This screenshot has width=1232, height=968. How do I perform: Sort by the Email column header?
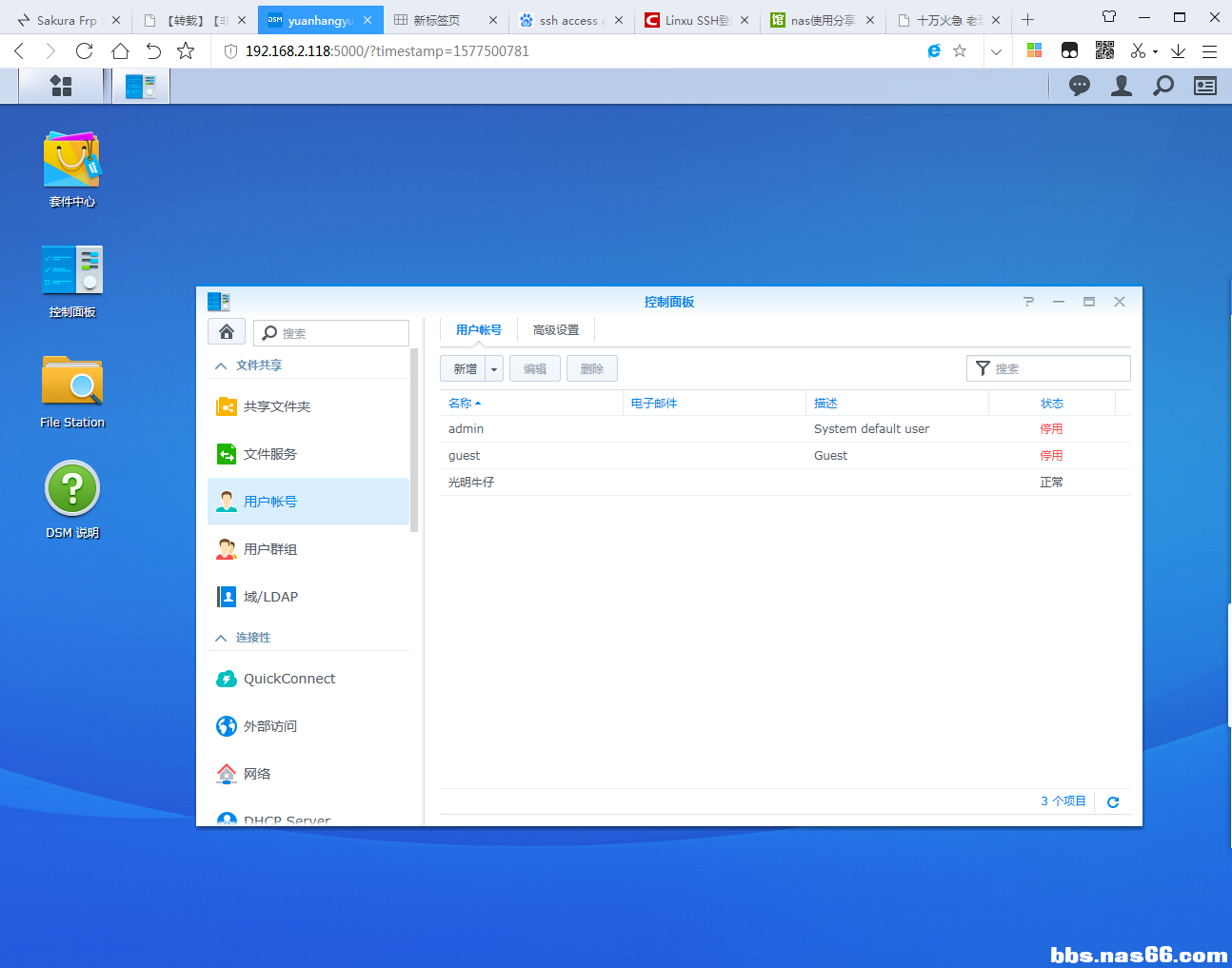pos(714,404)
